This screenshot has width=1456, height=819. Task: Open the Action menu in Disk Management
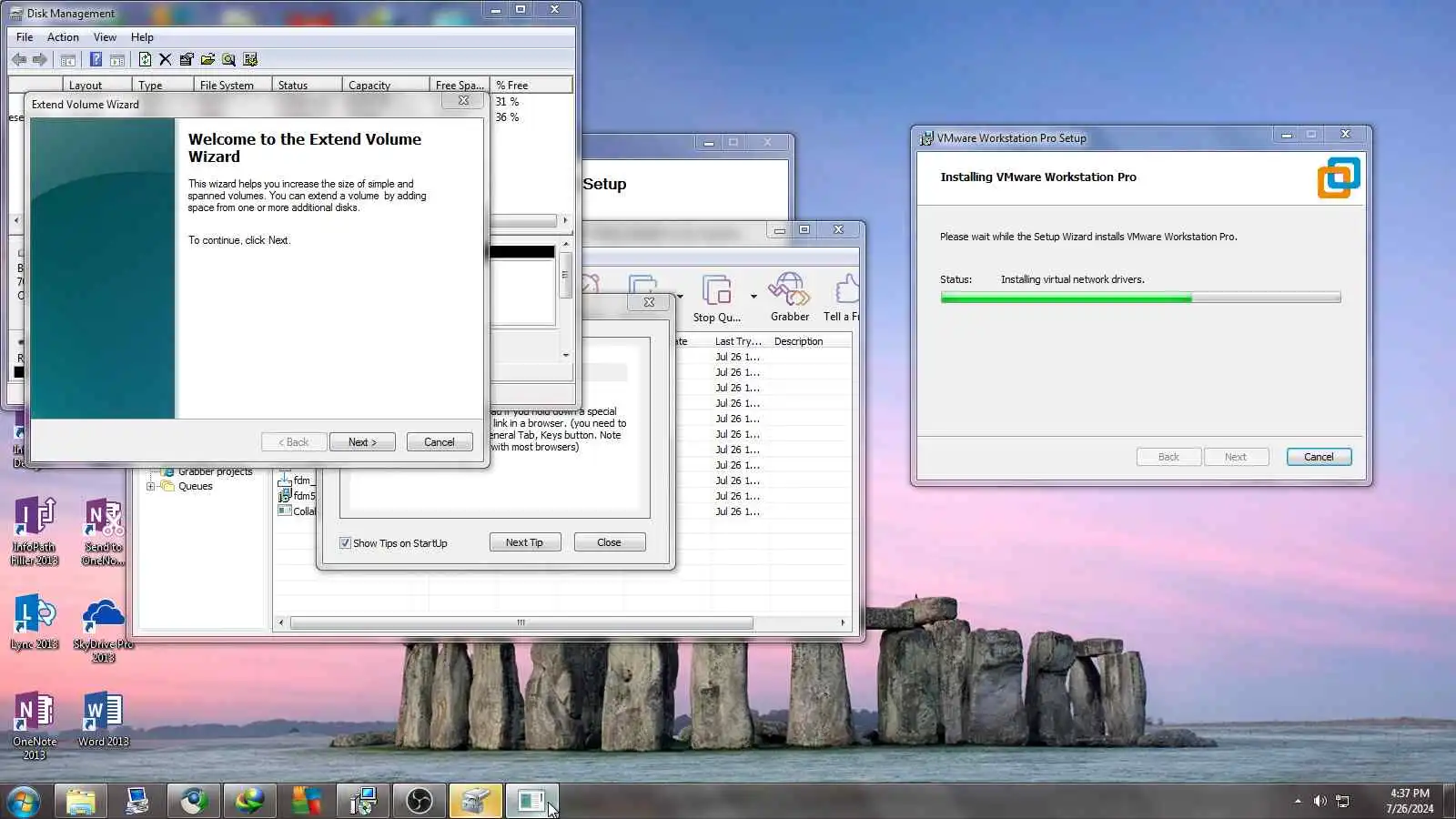tap(63, 37)
